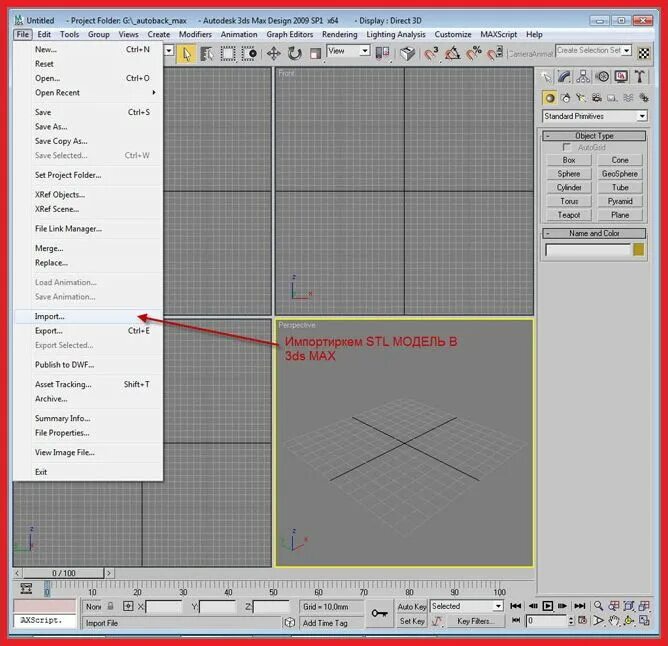Open the Create Selection Set dropdown
Screen dimensions: 668x646
593,50
